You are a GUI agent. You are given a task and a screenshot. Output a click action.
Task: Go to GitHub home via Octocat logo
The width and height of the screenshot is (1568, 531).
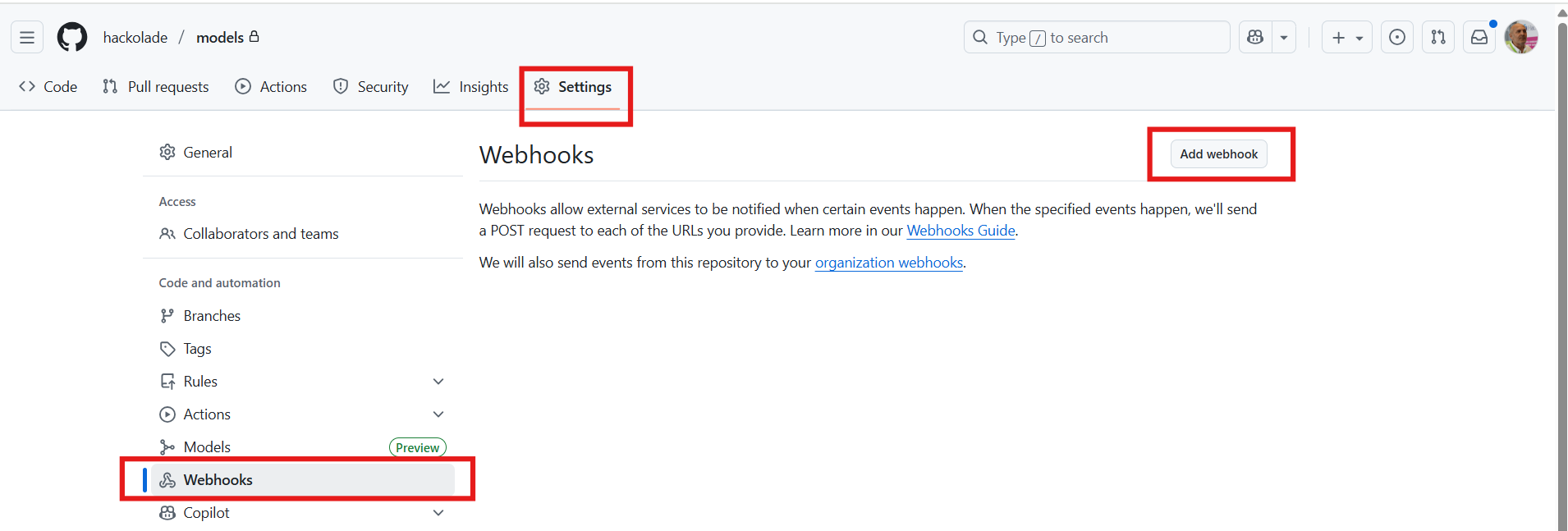tap(72, 38)
